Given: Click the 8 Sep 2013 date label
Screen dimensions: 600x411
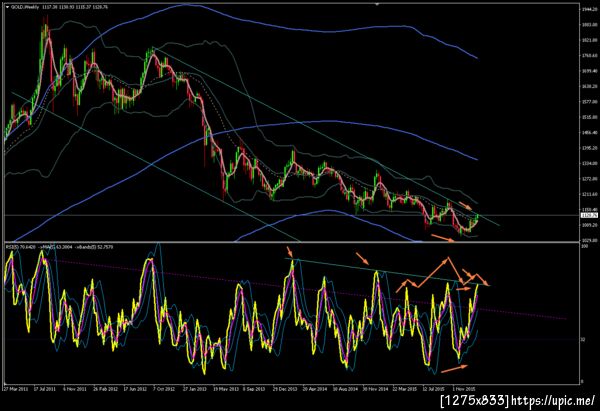Looking at the screenshot, I should pyautogui.click(x=254, y=389).
